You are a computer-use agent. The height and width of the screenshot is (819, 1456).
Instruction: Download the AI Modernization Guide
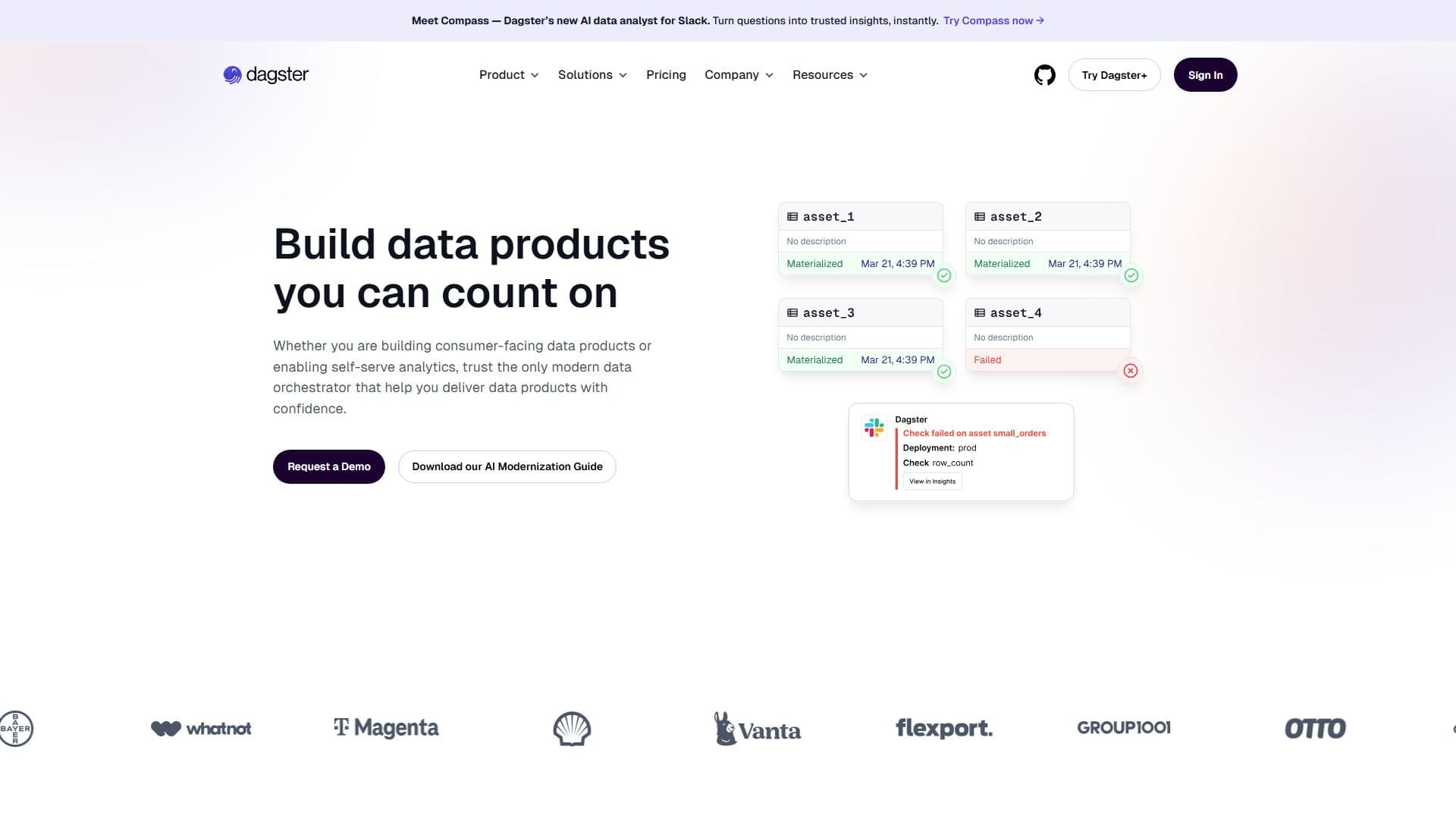pos(507,466)
